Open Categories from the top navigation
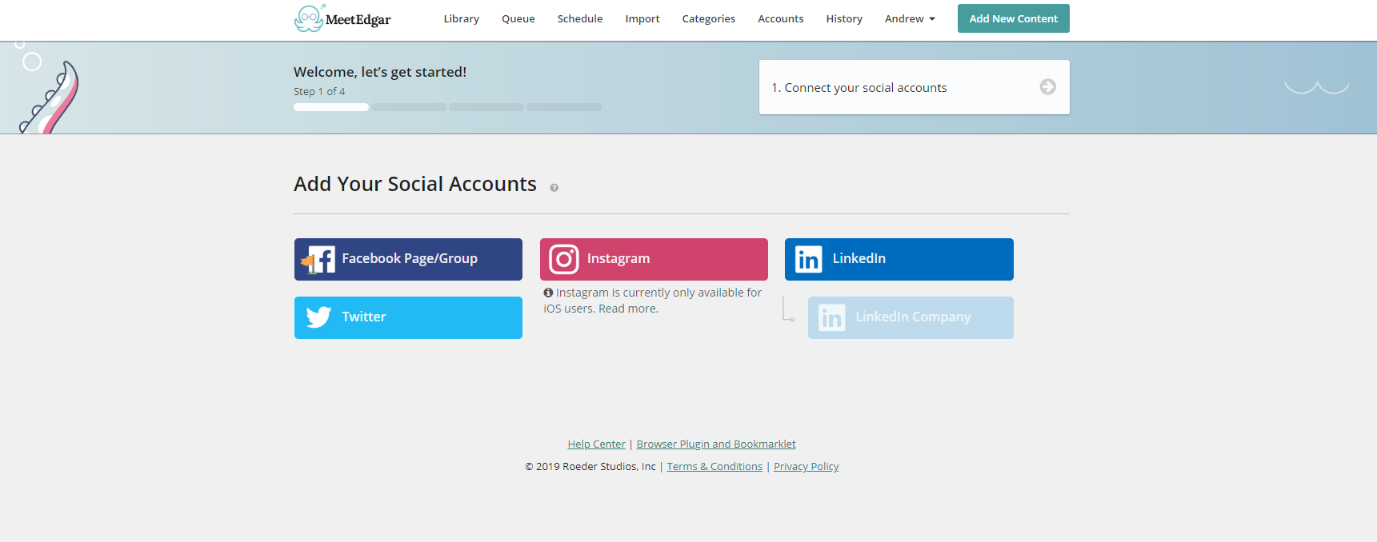The image size is (1377, 542). pos(708,19)
